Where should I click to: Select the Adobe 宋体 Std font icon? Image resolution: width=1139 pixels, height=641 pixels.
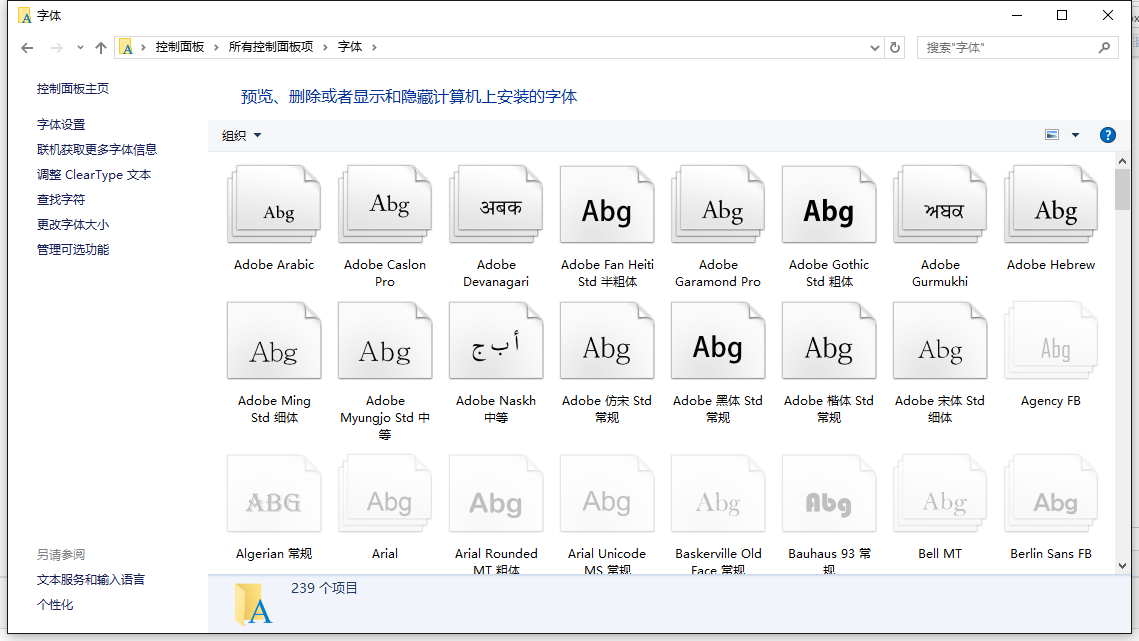coord(940,341)
